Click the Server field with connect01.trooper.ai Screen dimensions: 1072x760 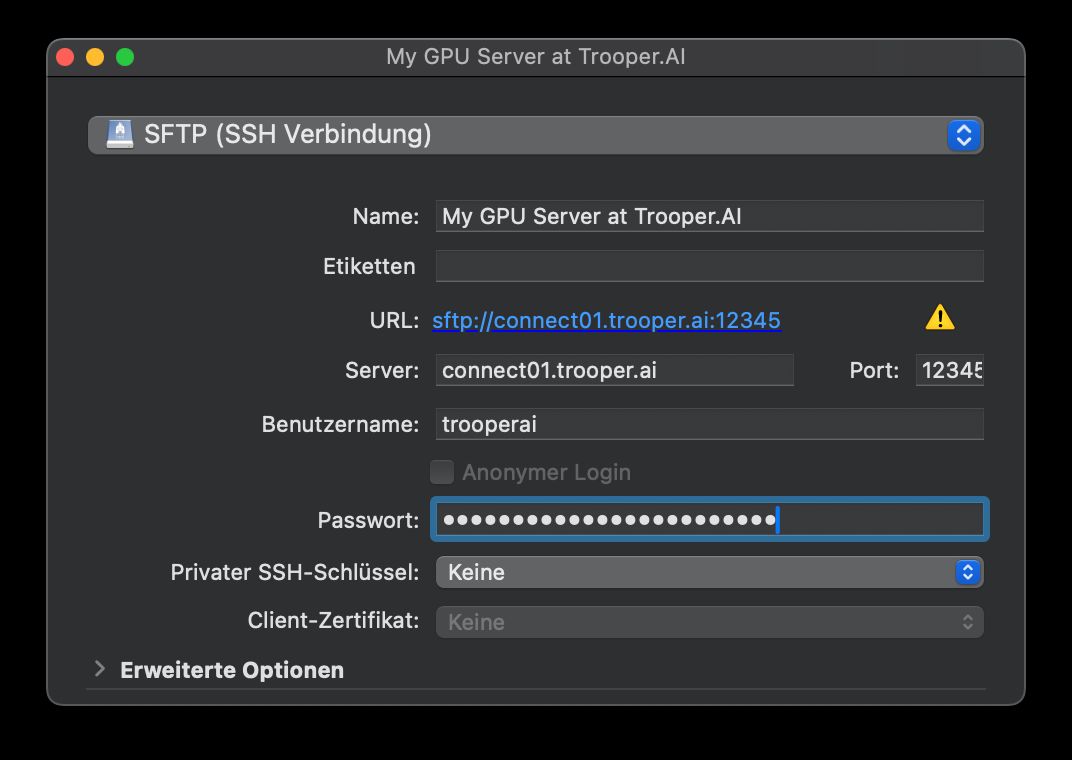click(615, 370)
